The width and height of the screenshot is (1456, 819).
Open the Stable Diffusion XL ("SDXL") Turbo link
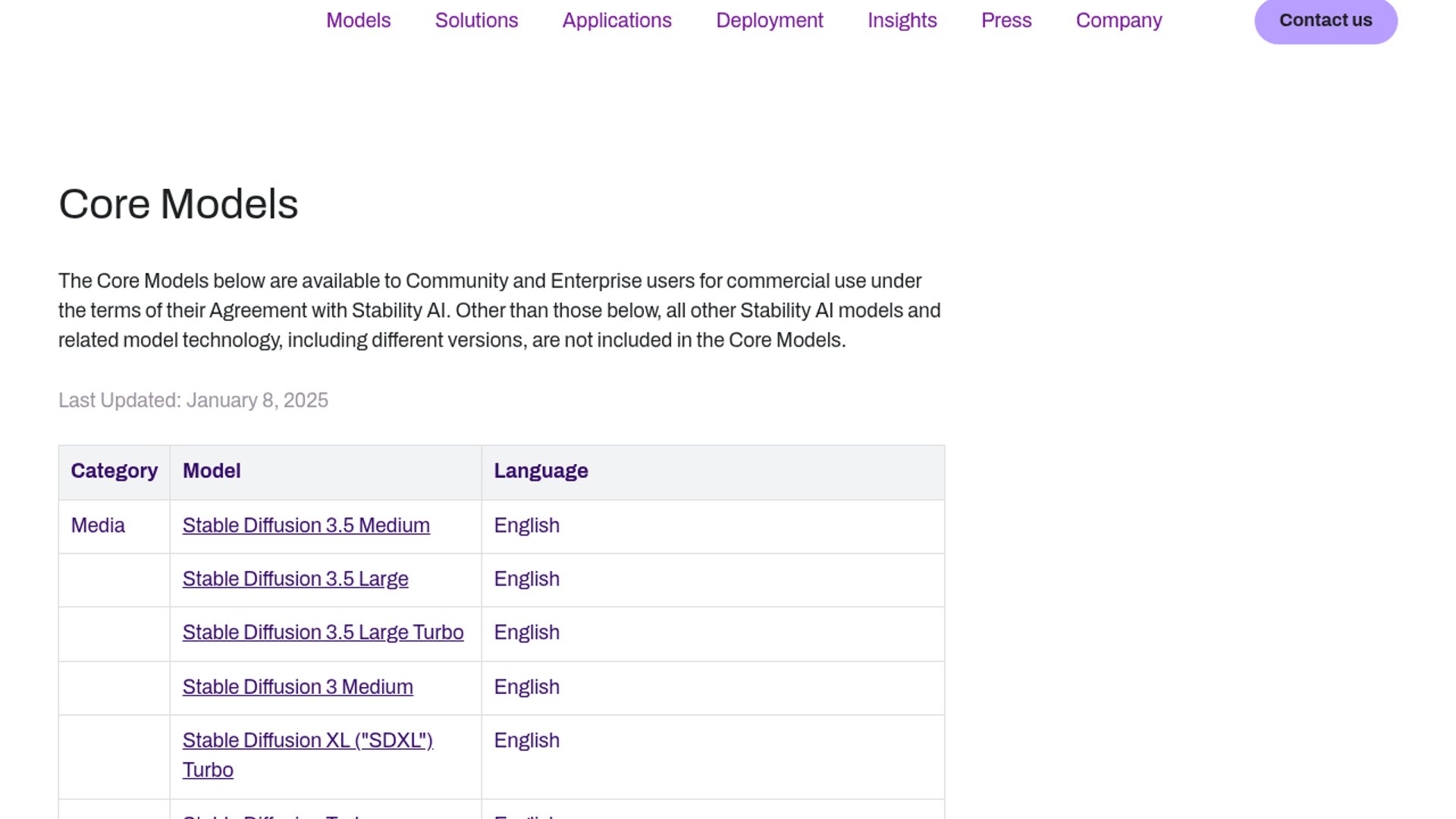[x=307, y=741]
